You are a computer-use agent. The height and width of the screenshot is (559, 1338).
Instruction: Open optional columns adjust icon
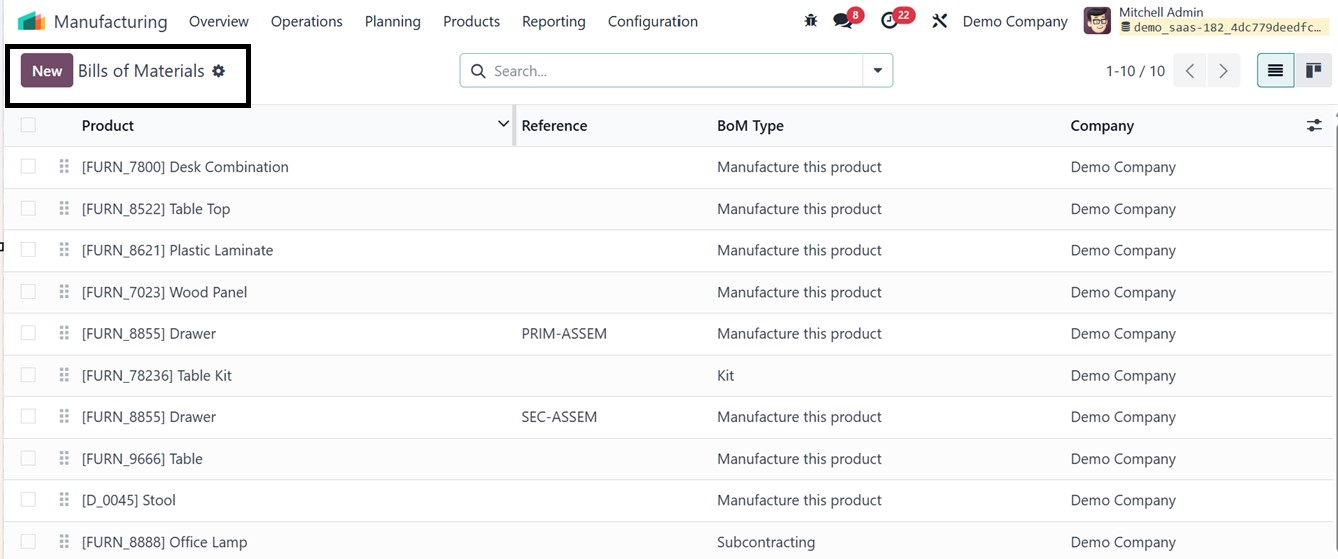[x=1314, y=126]
